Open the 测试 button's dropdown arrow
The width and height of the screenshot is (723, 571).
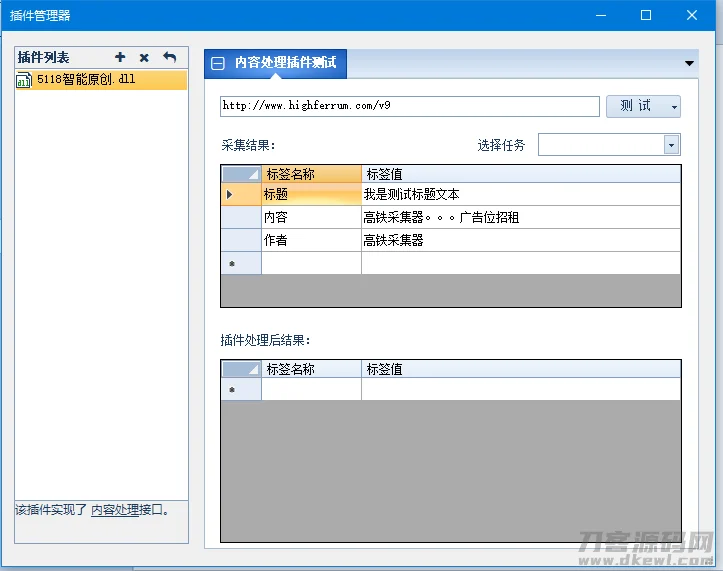(x=673, y=107)
